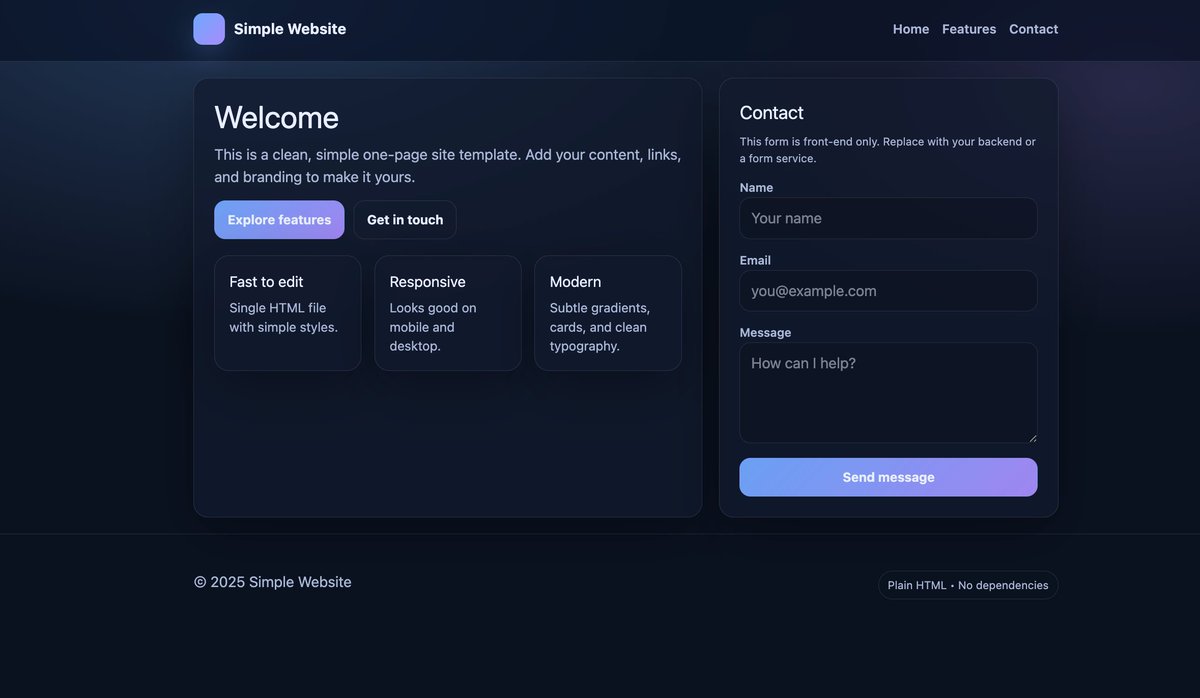Click the text 'Subtle gradients, cards, and clean typography'
The height and width of the screenshot is (698, 1200).
(600, 327)
